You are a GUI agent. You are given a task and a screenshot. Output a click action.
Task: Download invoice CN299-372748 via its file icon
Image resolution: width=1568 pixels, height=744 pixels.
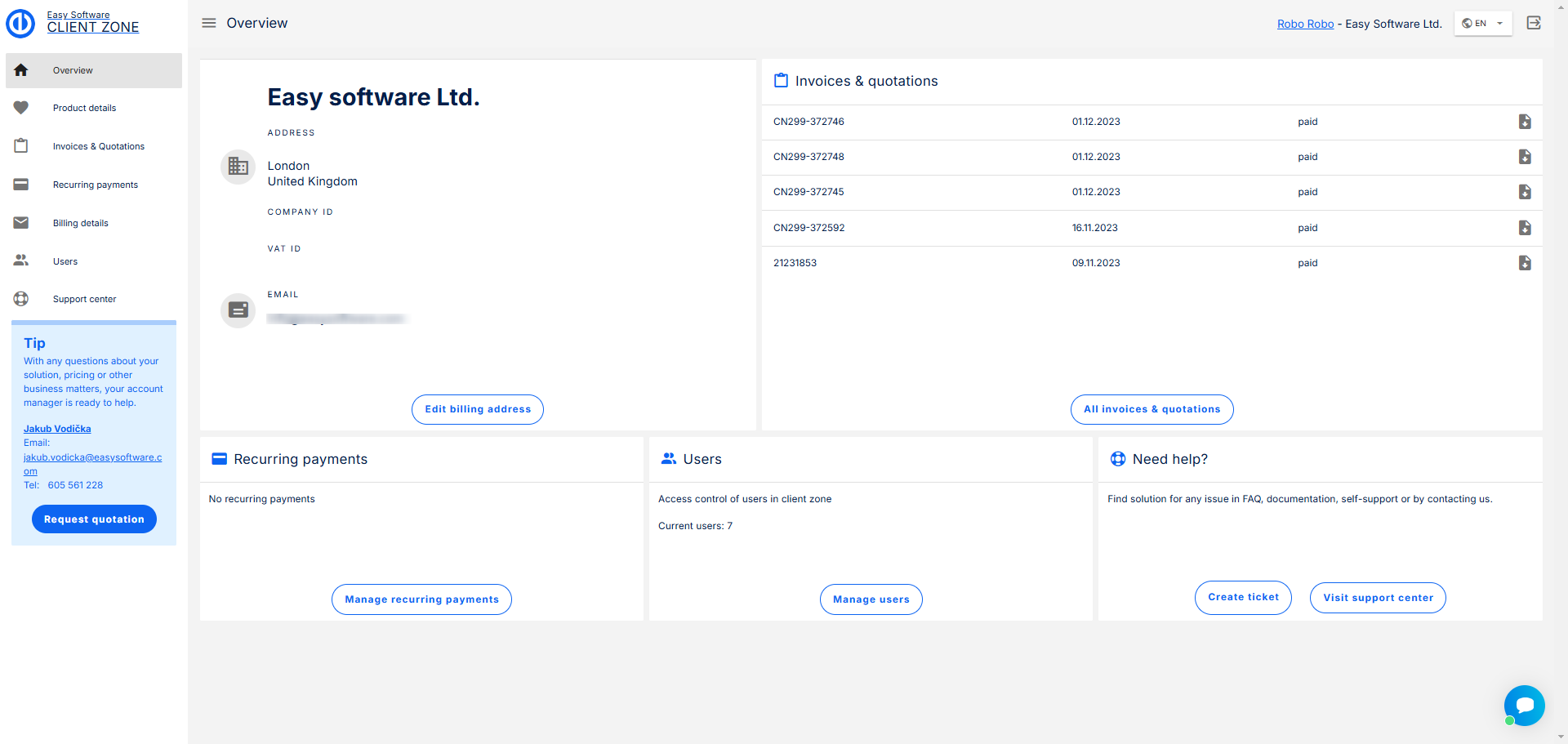(x=1524, y=157)
